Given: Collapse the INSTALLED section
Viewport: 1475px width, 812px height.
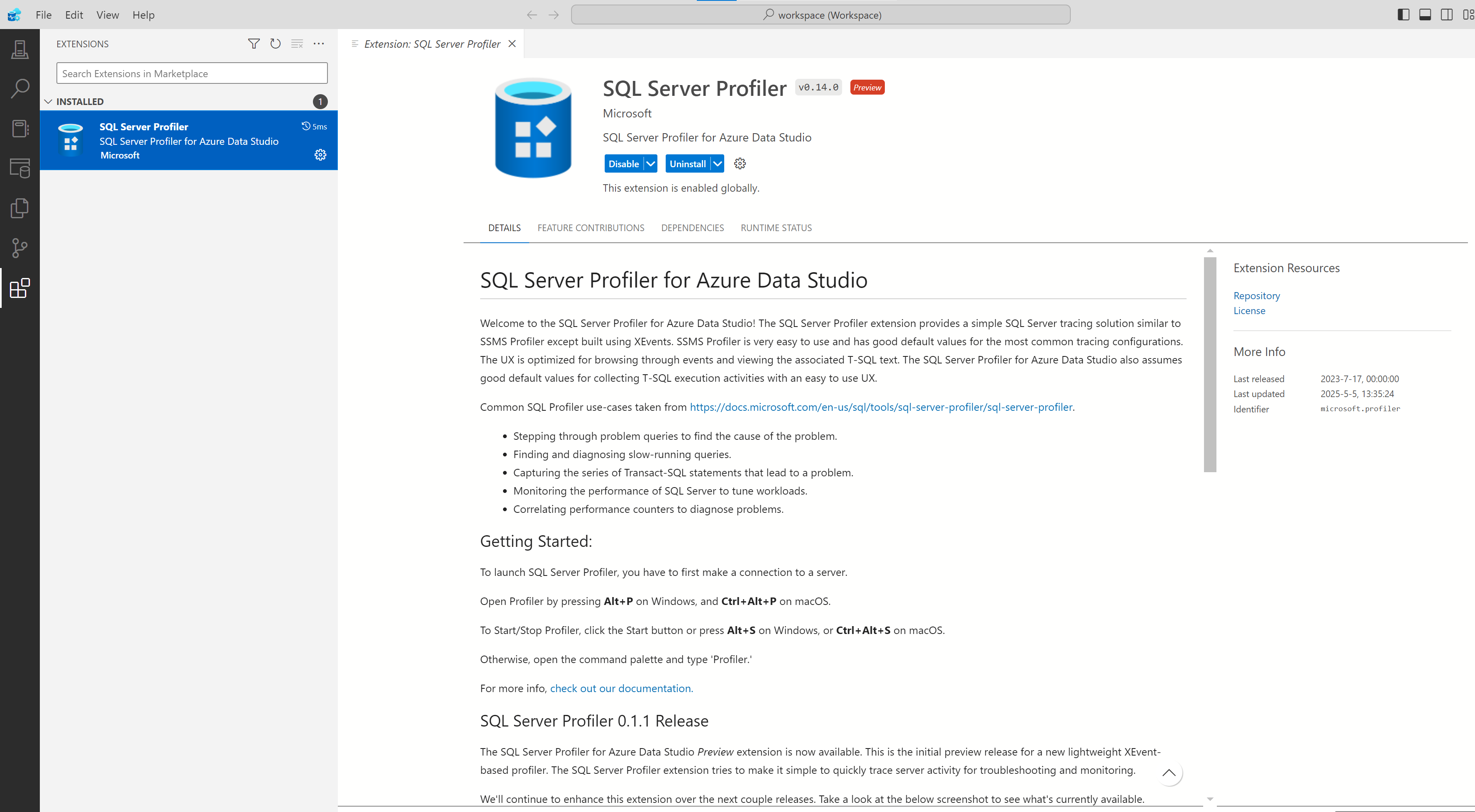Looking at the screenshot, I should (48, 101).
